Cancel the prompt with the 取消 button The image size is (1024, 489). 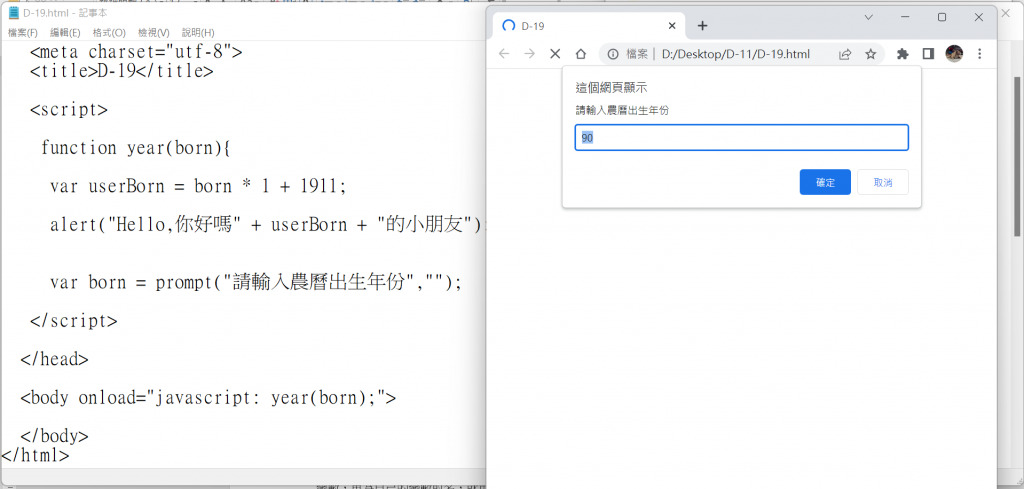pos(883,182)
